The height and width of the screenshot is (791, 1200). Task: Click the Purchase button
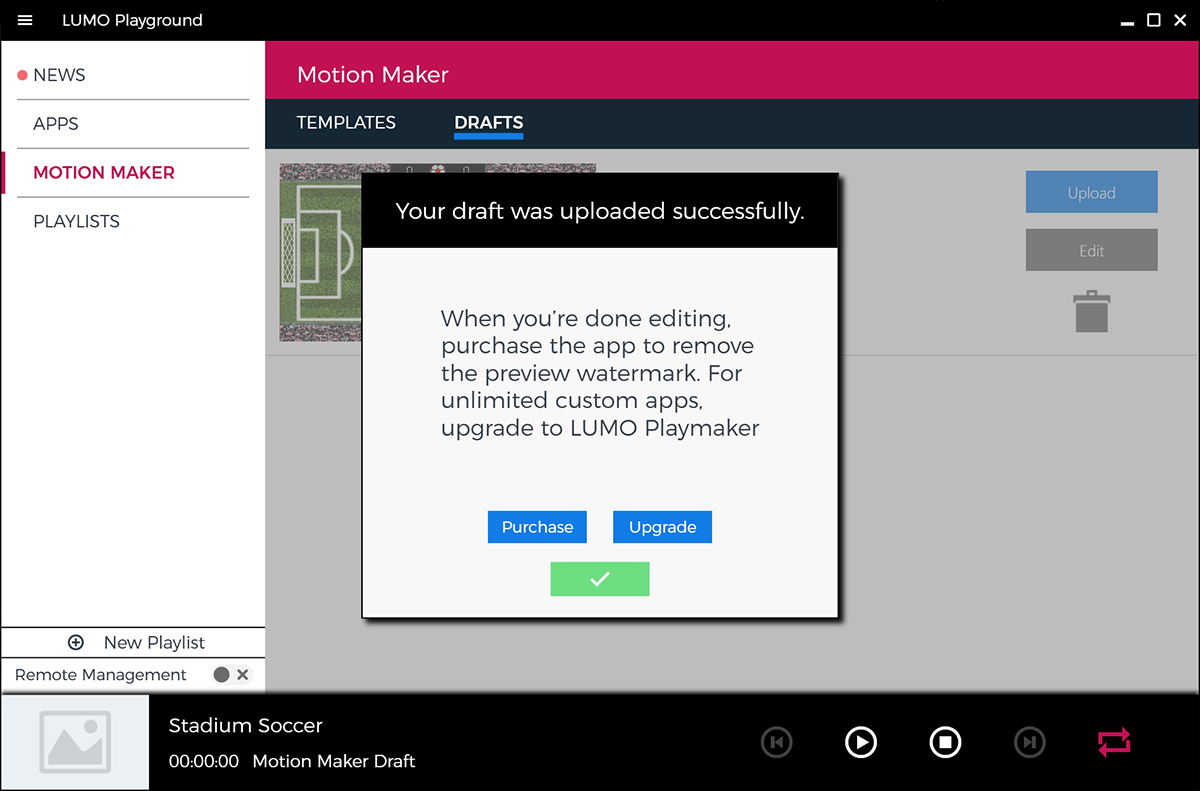click(x=537, y=527)
